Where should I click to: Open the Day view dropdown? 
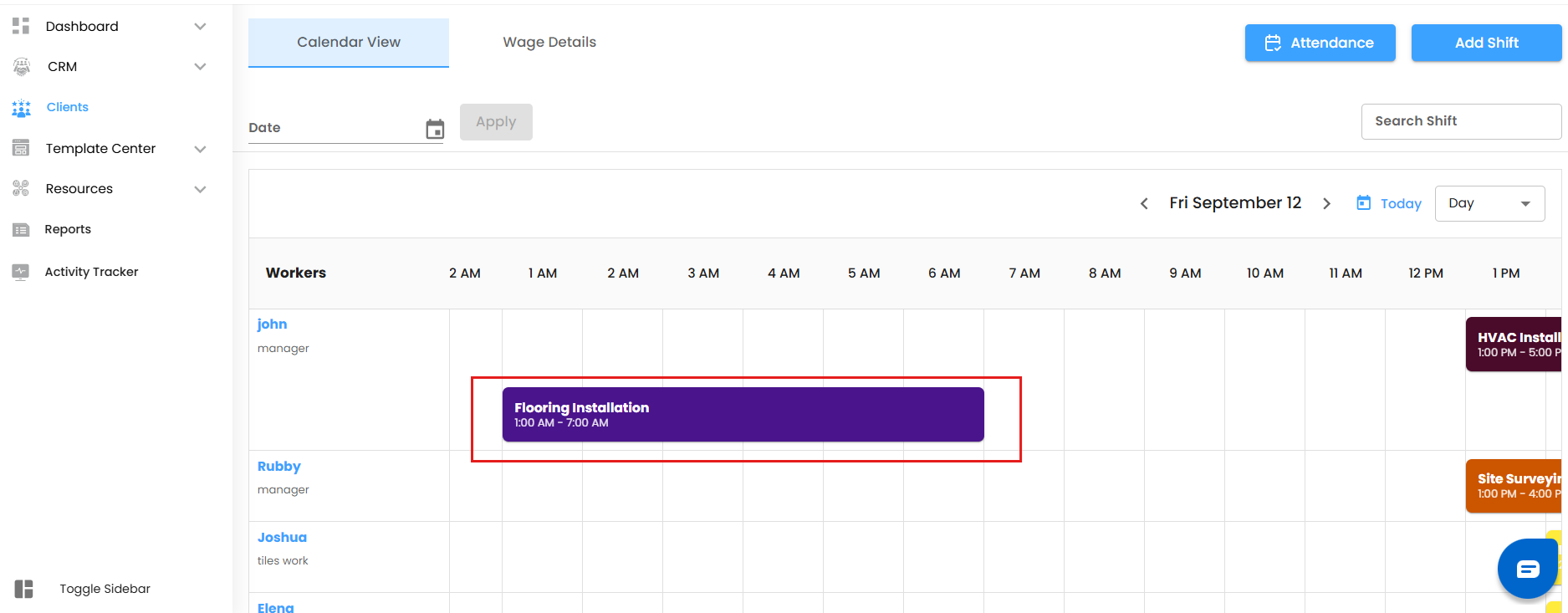1489,203
